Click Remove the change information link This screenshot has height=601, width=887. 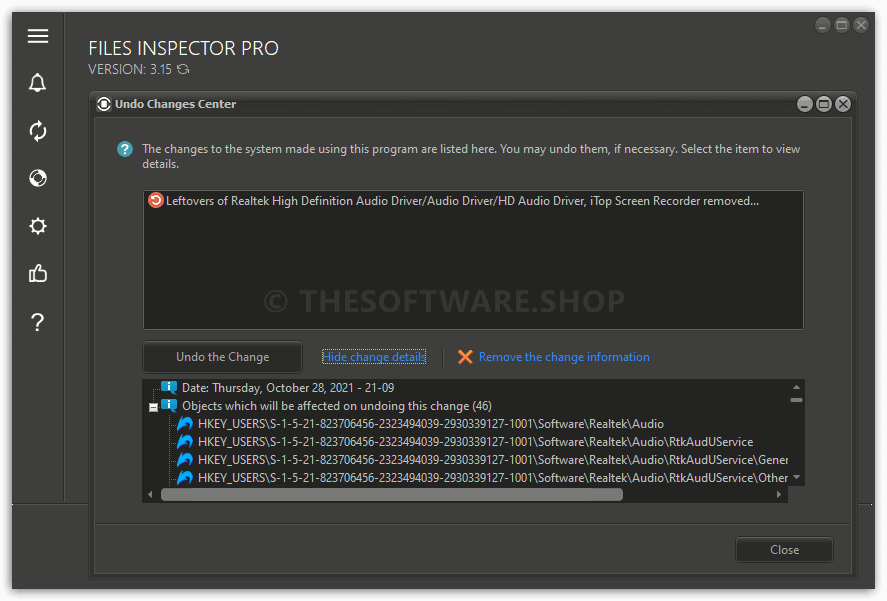(x=564, y=357)
